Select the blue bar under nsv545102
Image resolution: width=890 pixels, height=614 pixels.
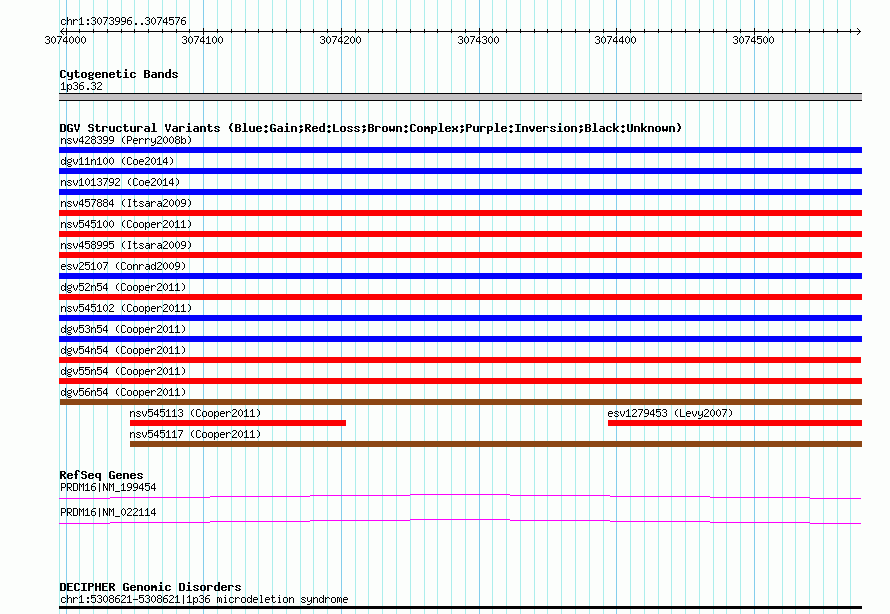460,318
